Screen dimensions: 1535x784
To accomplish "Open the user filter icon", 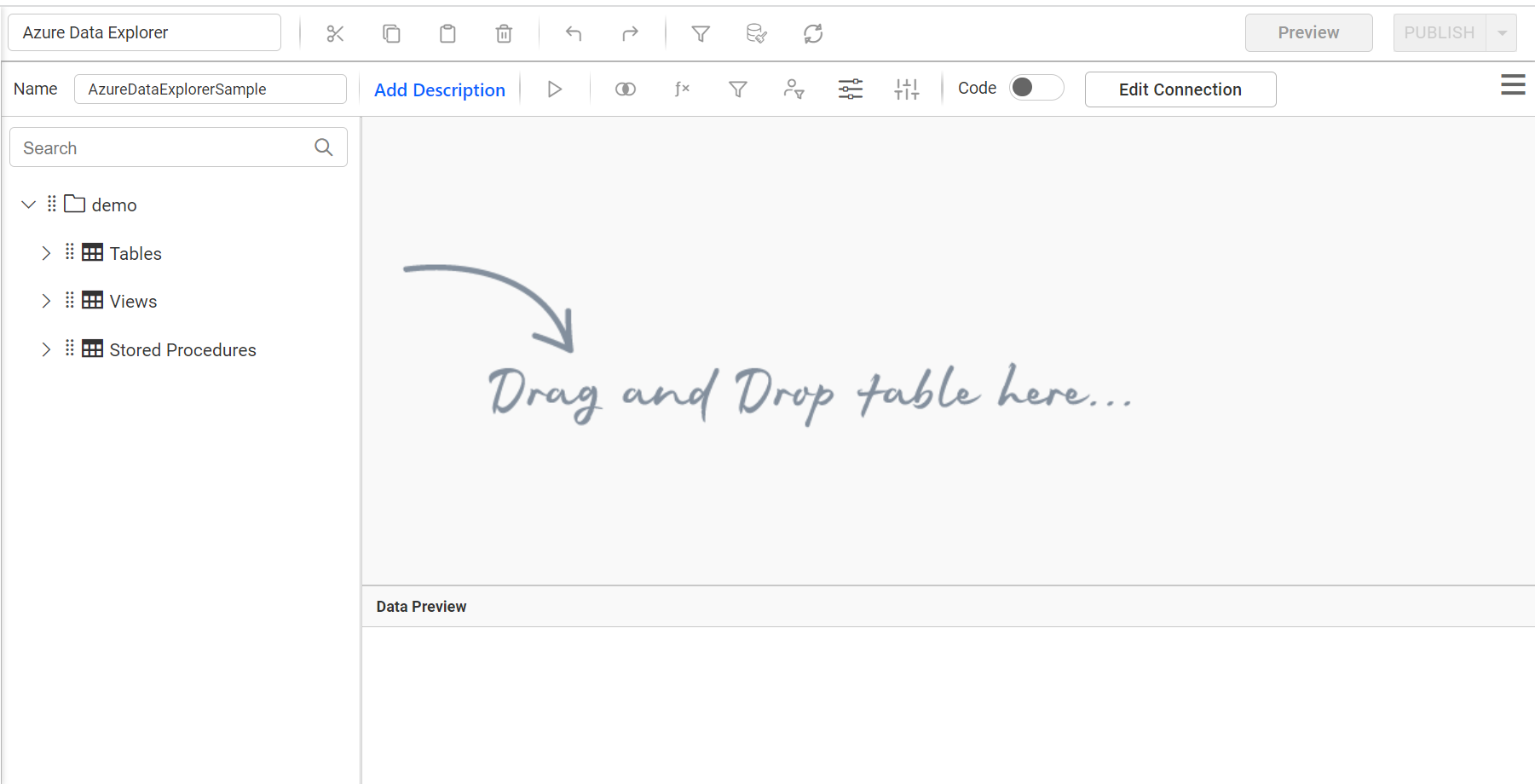I will 794,89.
